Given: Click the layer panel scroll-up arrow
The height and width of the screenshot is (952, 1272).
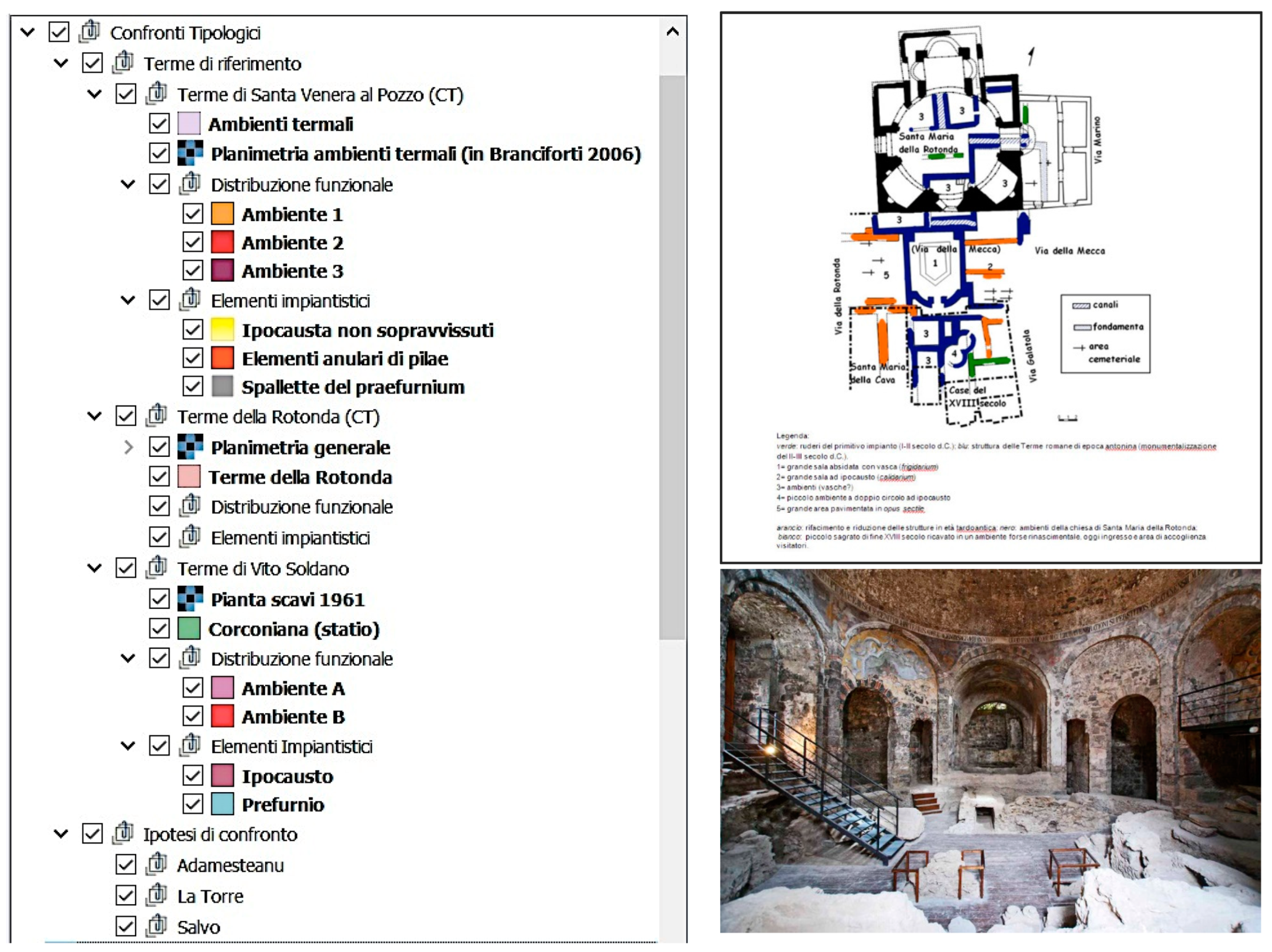Looking at the screenshot, I should 672,32.
